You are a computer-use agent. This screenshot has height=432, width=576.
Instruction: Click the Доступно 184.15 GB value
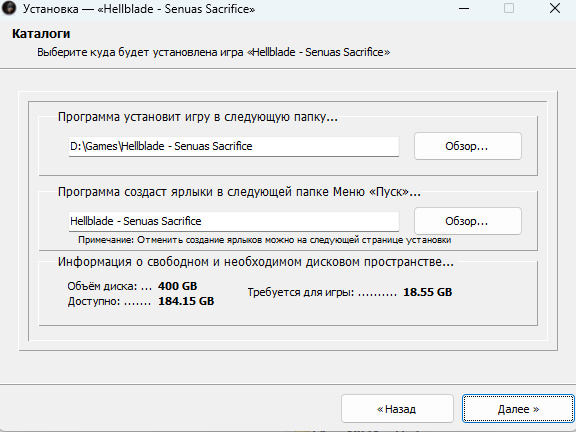(x=186, y=301)
